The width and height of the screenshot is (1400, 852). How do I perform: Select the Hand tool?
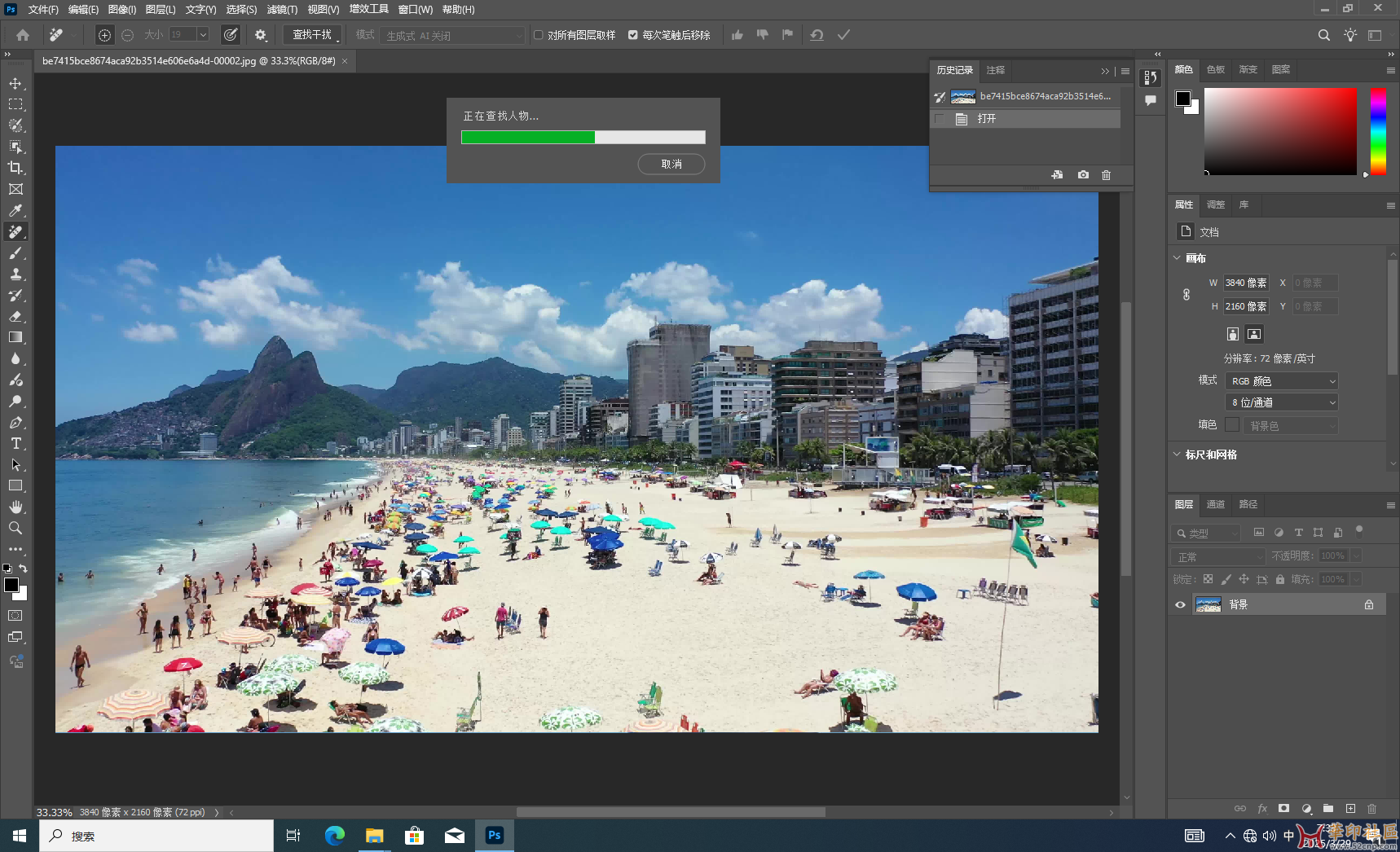pos(15,507)
